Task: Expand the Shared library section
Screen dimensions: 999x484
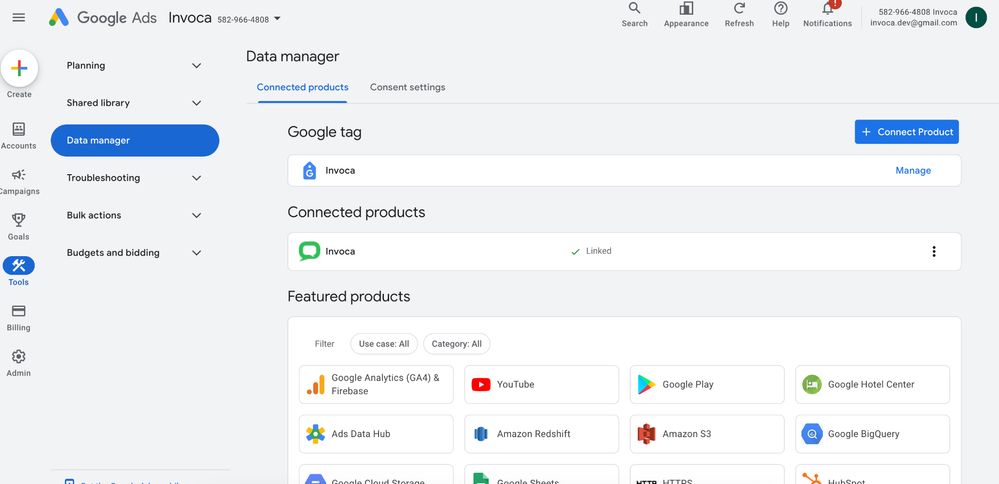Action: click(x=134, y=103)
